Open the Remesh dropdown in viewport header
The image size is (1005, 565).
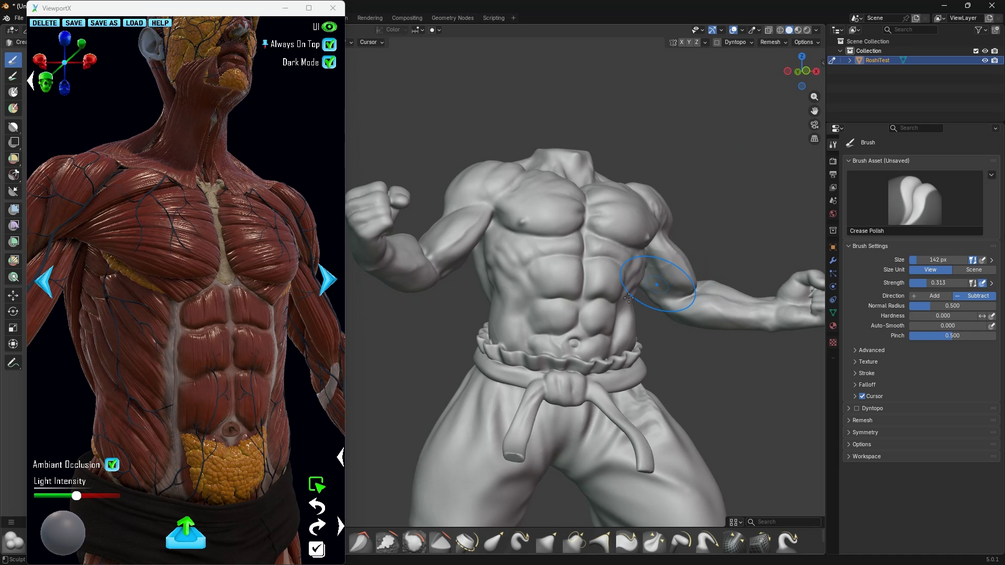[x=773, y=42]
